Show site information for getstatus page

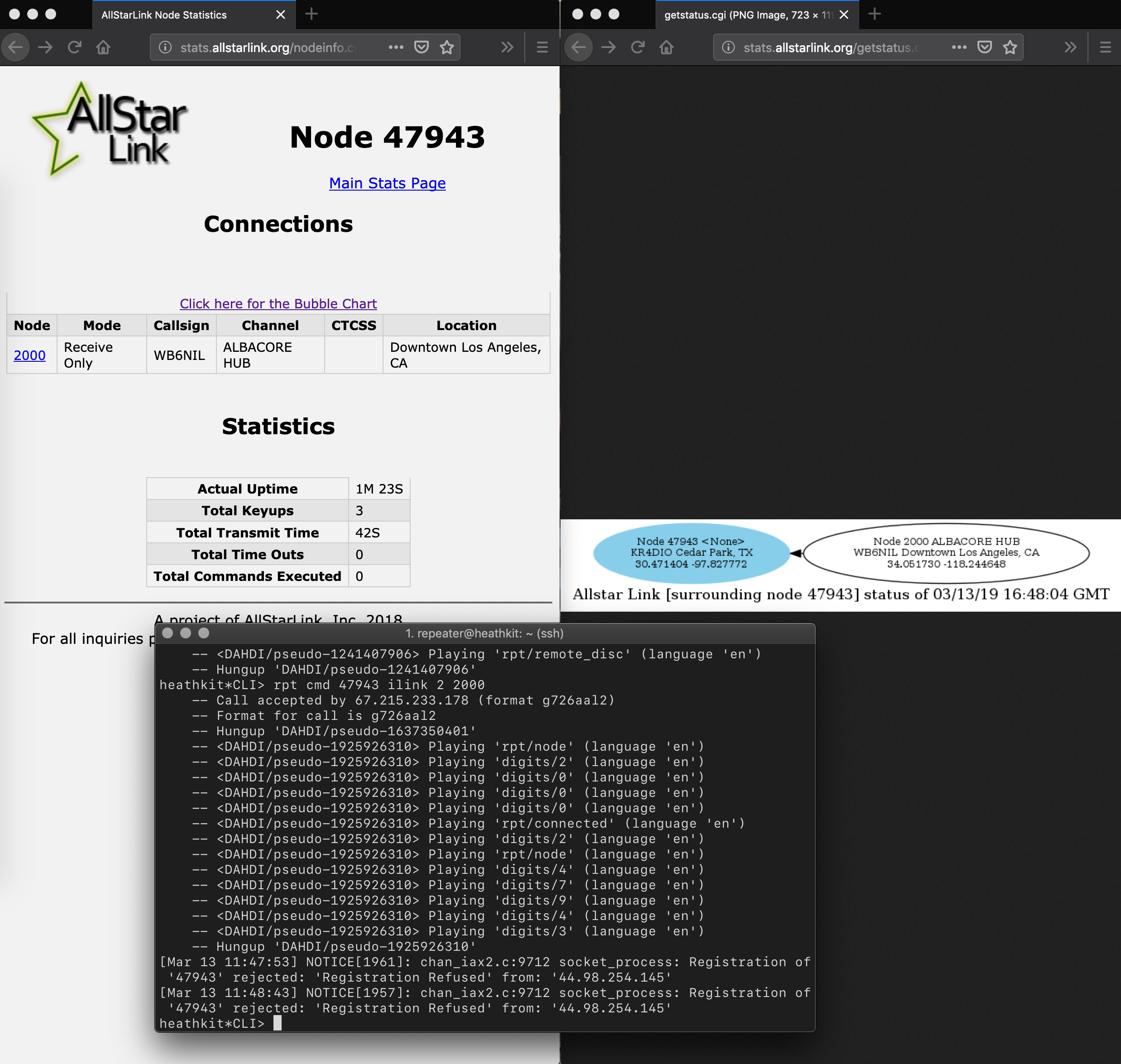point(728,47)
